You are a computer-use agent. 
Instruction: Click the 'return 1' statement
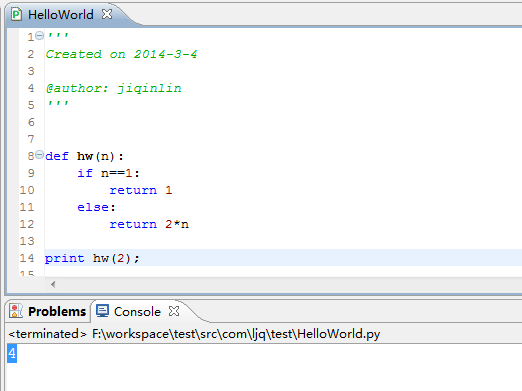click(x=141, y=190)
